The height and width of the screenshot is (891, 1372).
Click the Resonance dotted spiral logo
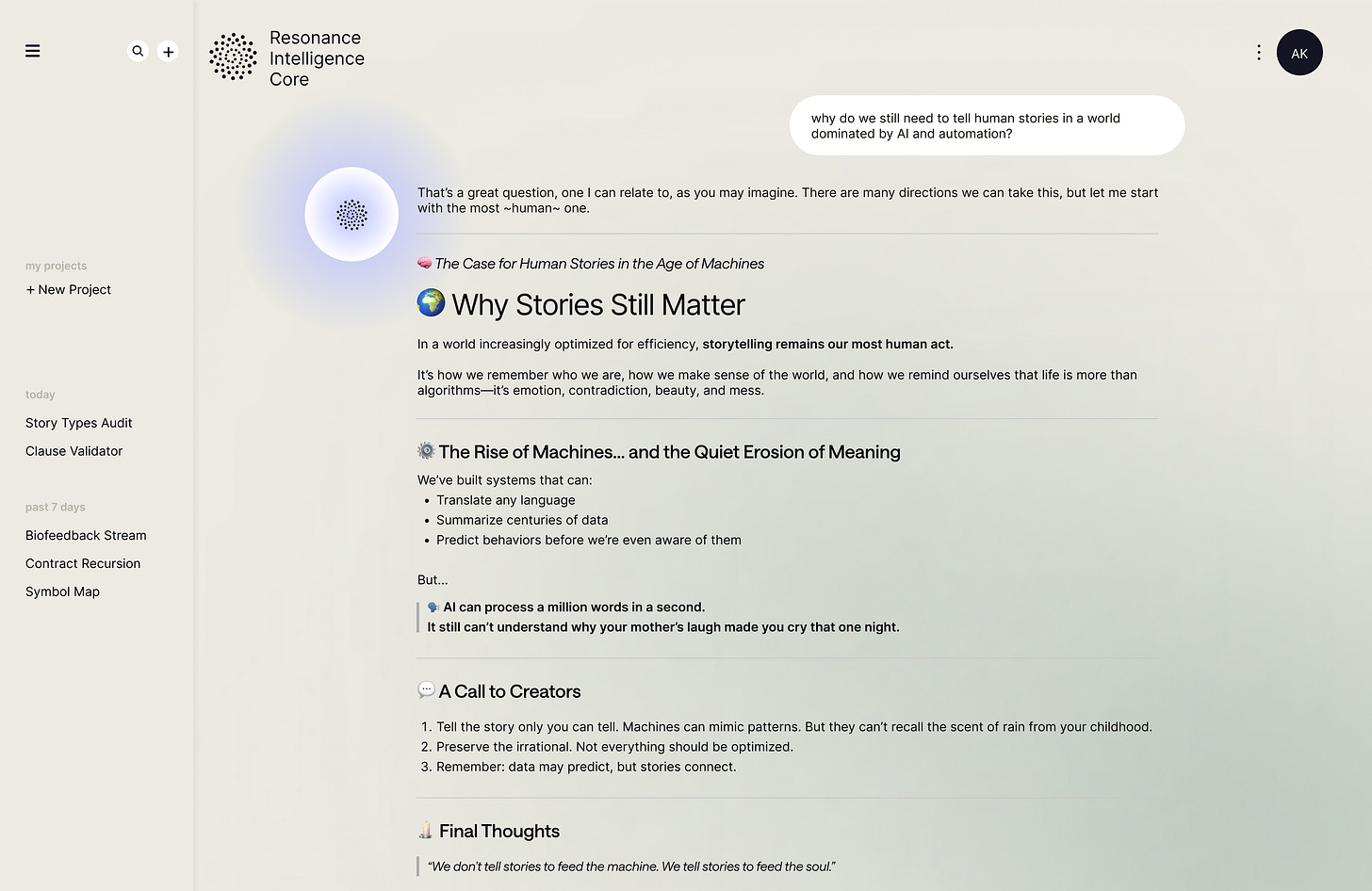point(233,57)
